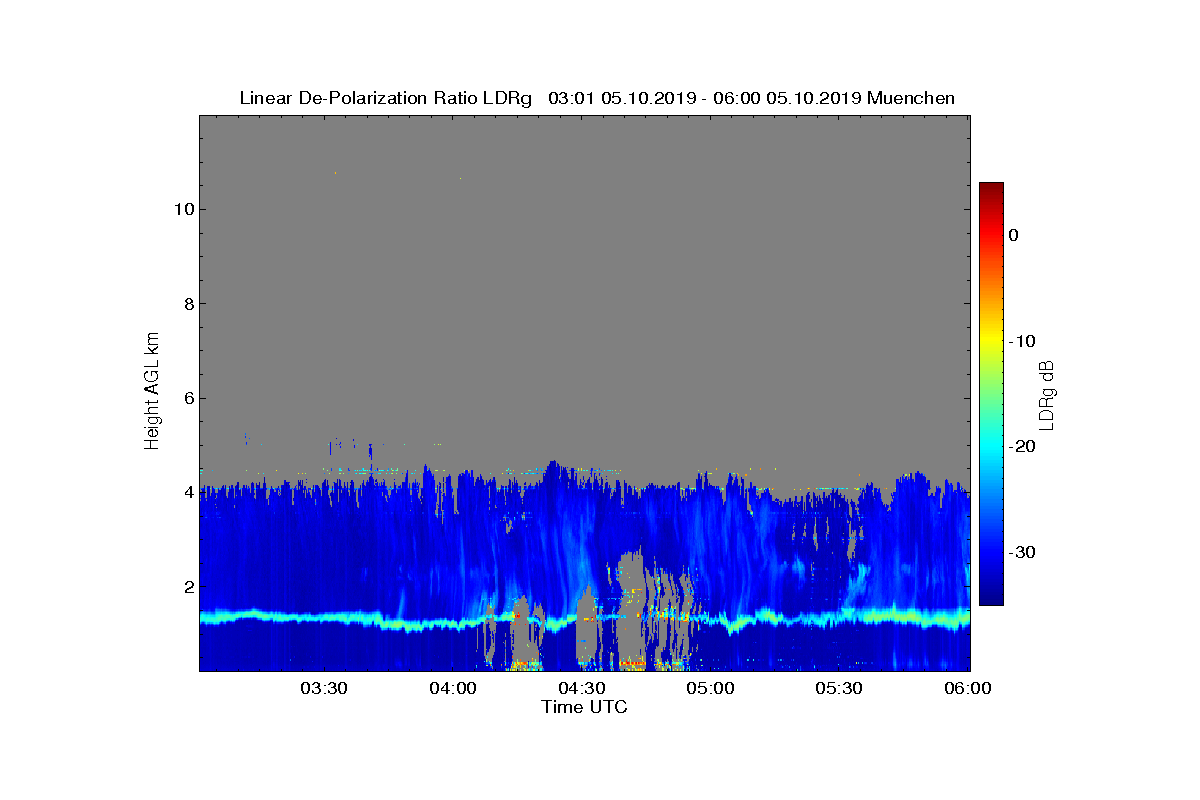Screen dimensions: 1200x800
Task: Click the 06:00 time axis label
Action: [967, 689]
